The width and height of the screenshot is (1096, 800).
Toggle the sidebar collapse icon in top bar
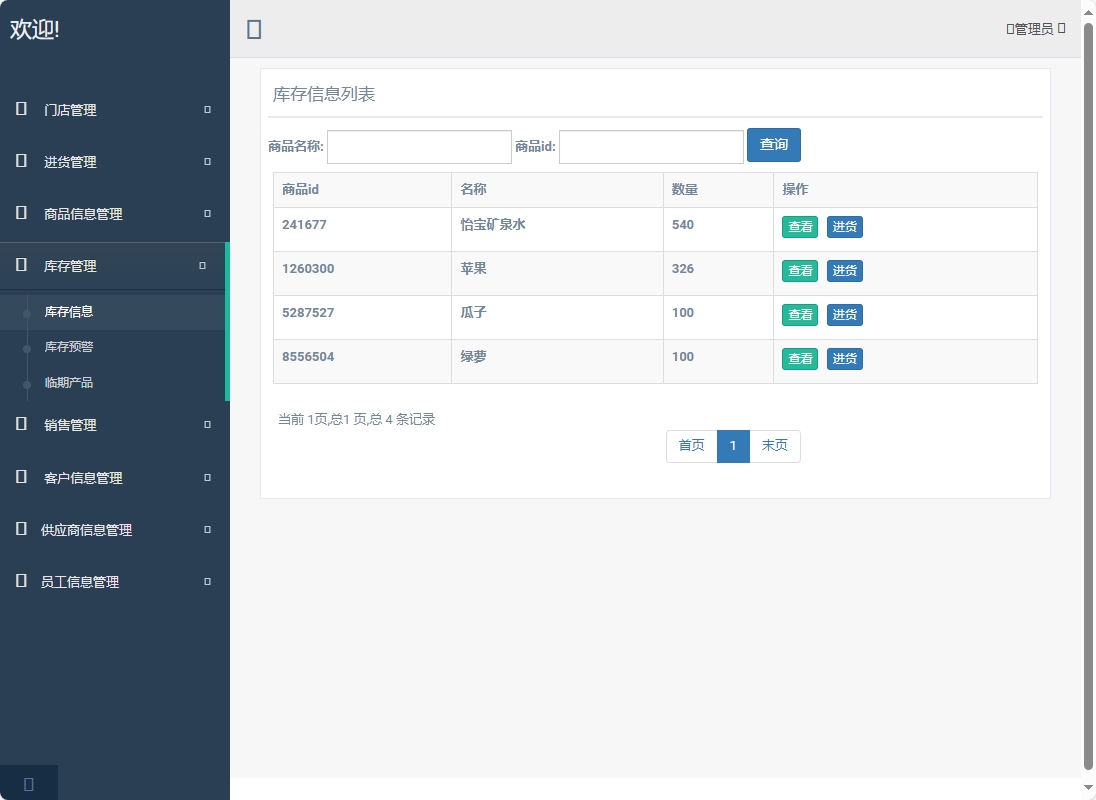[x=254, y=29]
